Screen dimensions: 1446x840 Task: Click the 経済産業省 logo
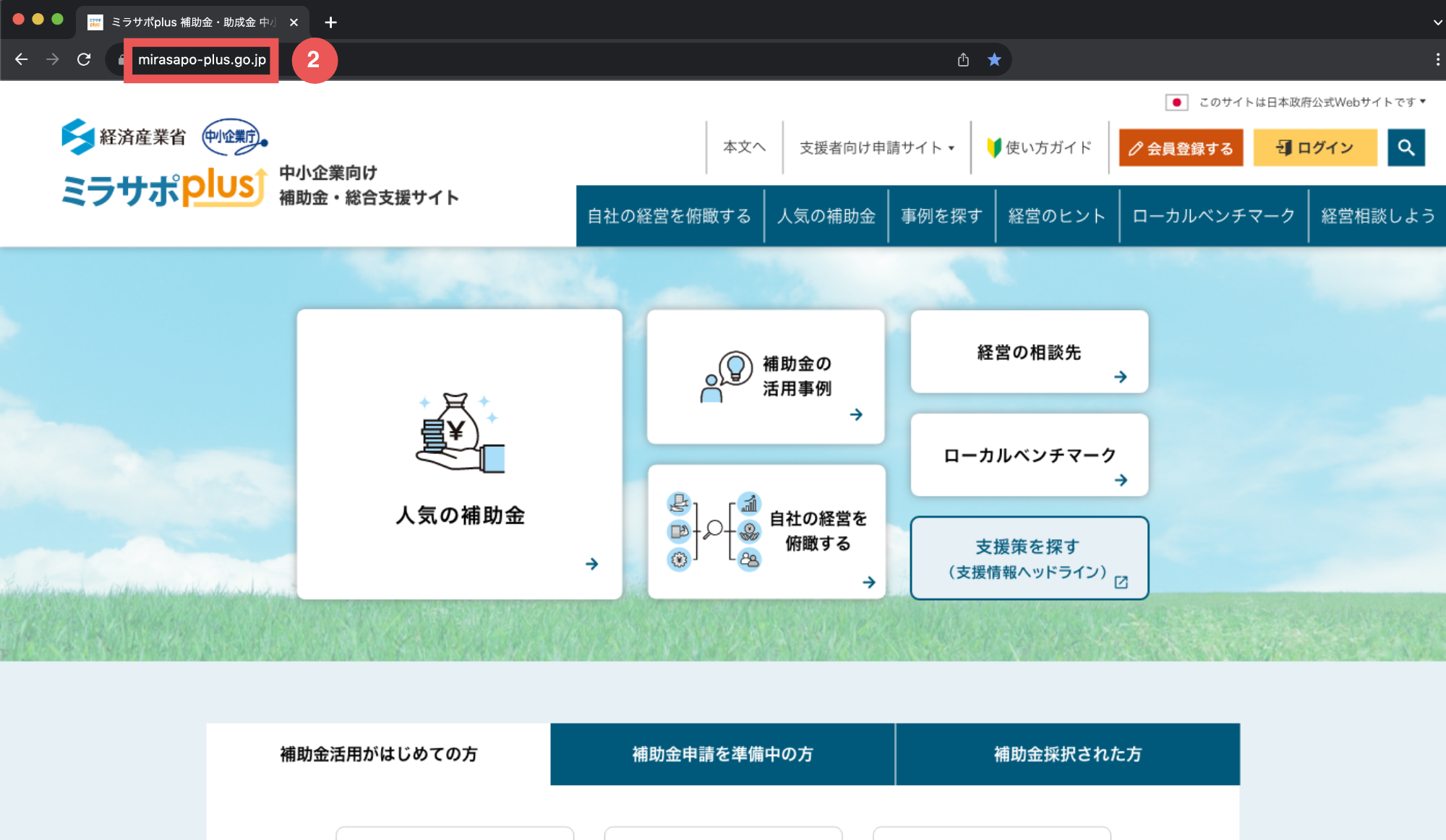pos(124,137)
